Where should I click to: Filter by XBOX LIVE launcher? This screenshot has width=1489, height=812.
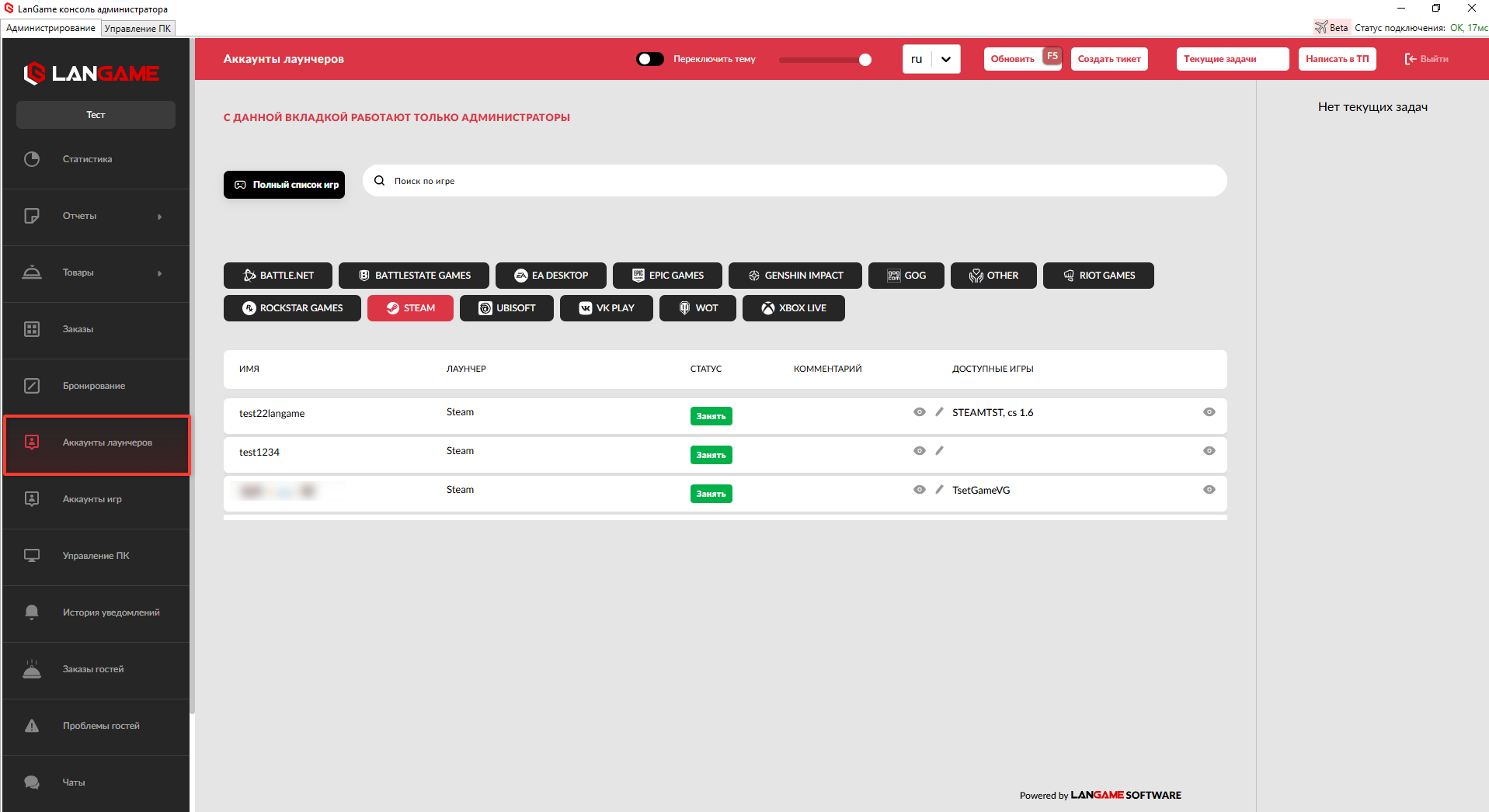pyautogui.click(x=794, y=308)
